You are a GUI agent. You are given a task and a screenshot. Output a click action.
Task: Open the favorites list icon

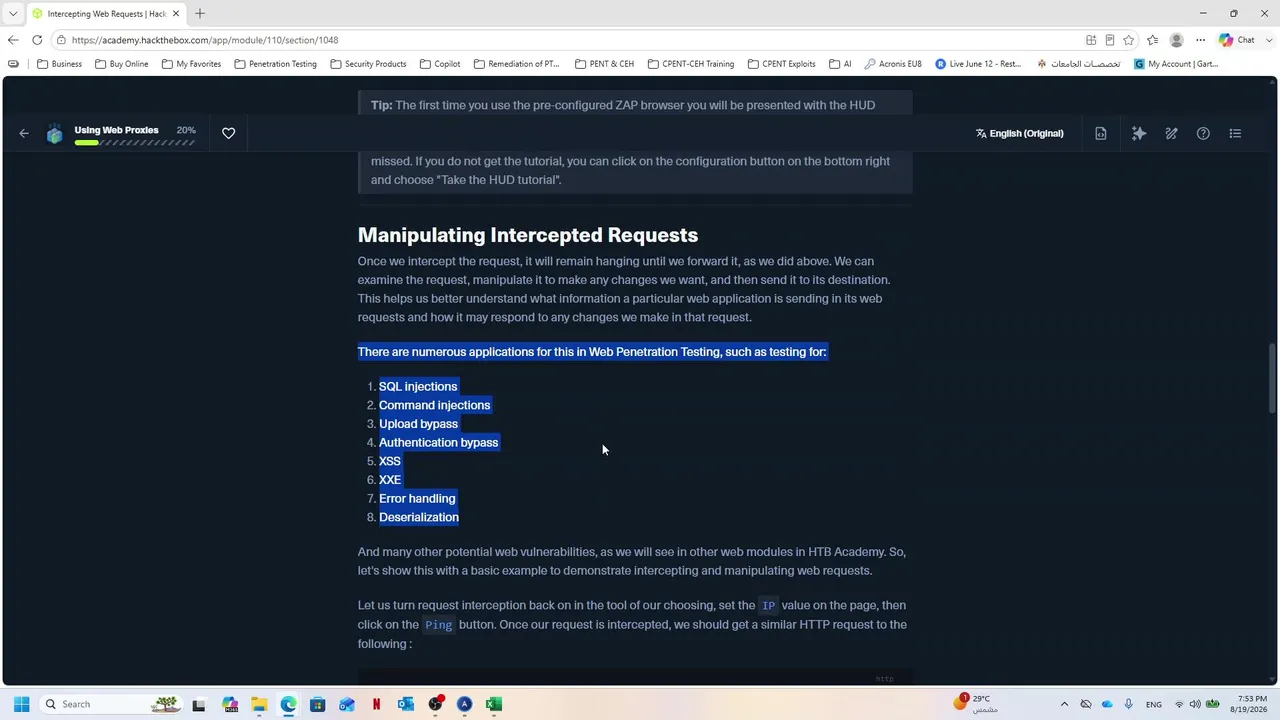(x=1153, y=40)
